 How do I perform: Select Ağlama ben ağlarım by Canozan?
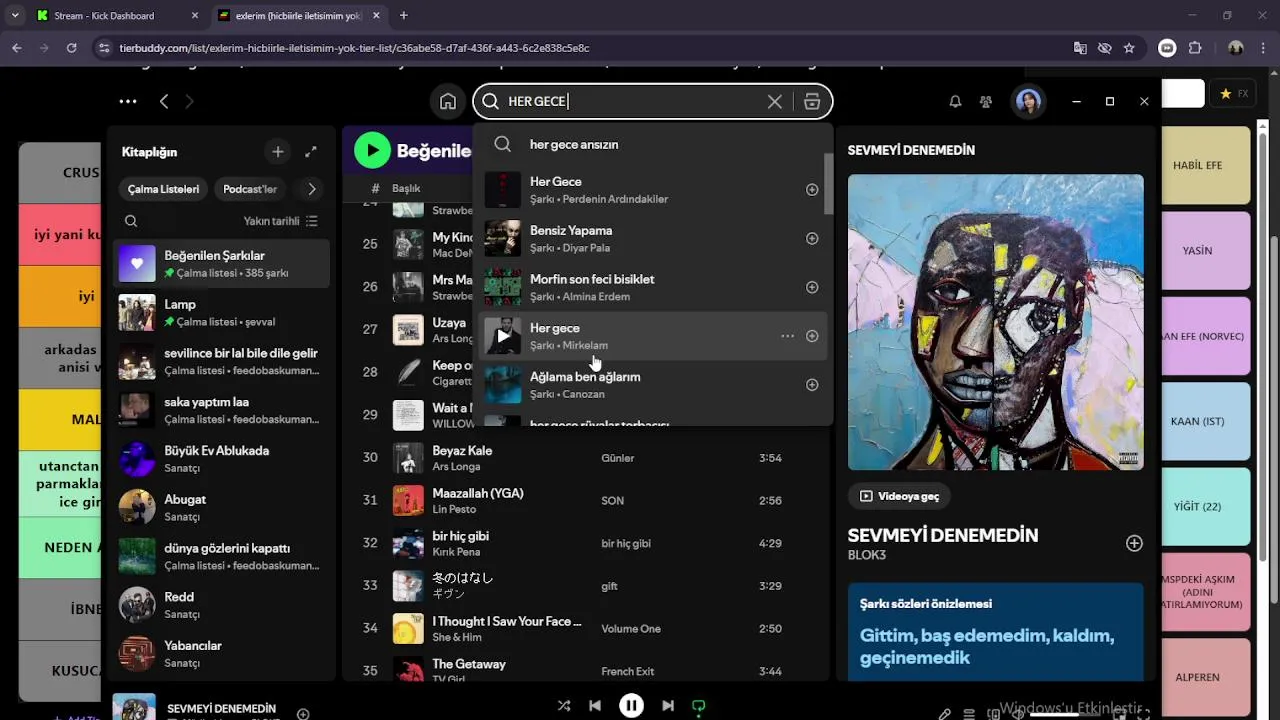pos(652,385)
